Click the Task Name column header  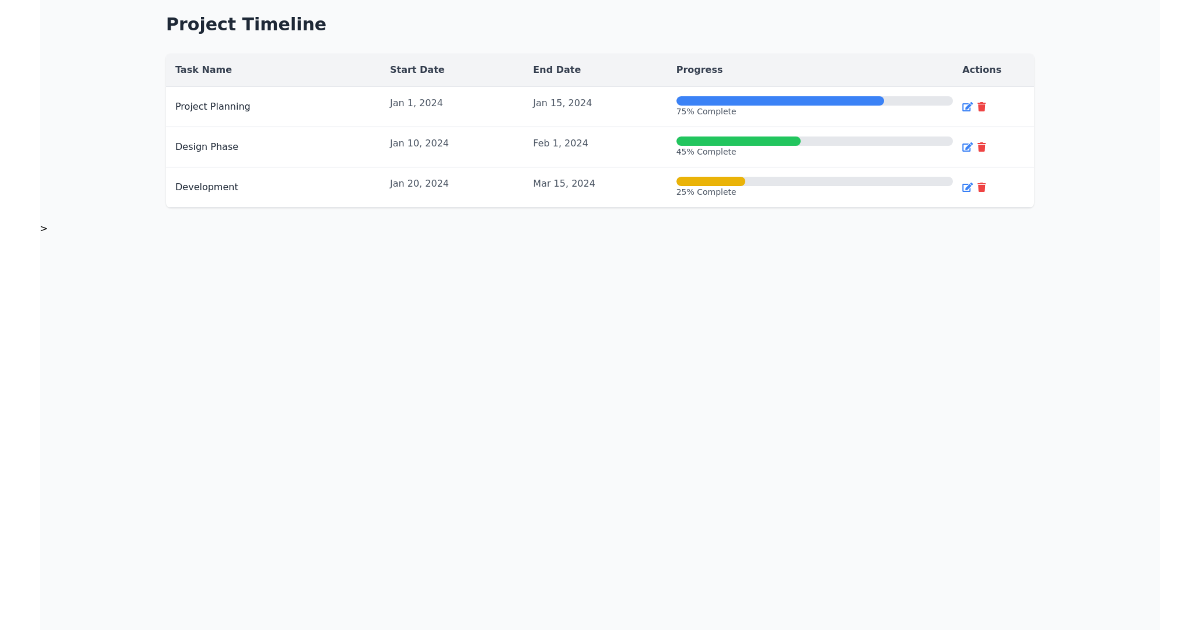click(x=203, y=70)
